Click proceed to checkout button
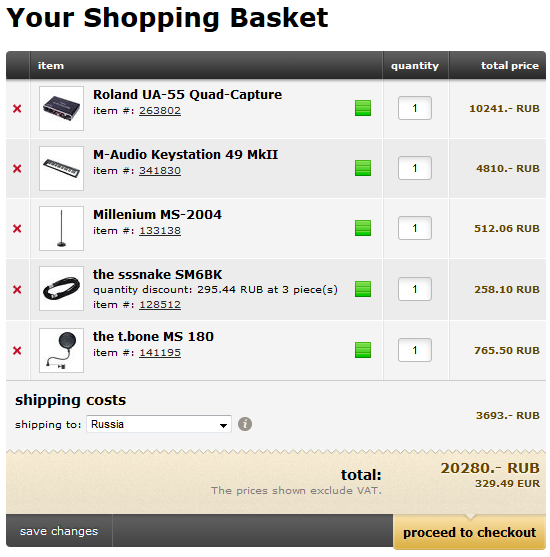Image resolution: width=550 pixels, height=557 pixels. 469,532
